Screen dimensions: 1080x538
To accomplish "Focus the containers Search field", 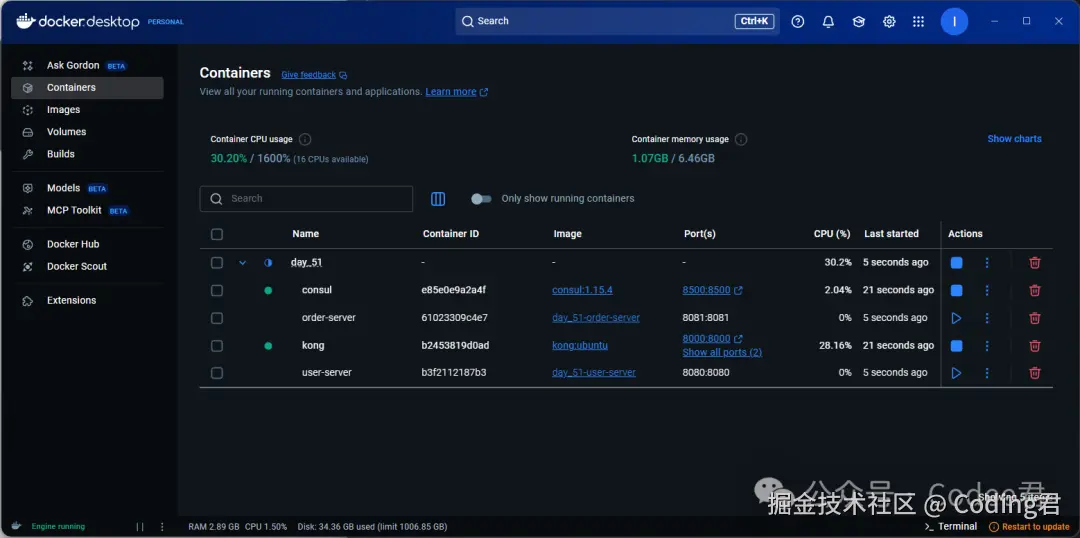I will click(307, 198).
